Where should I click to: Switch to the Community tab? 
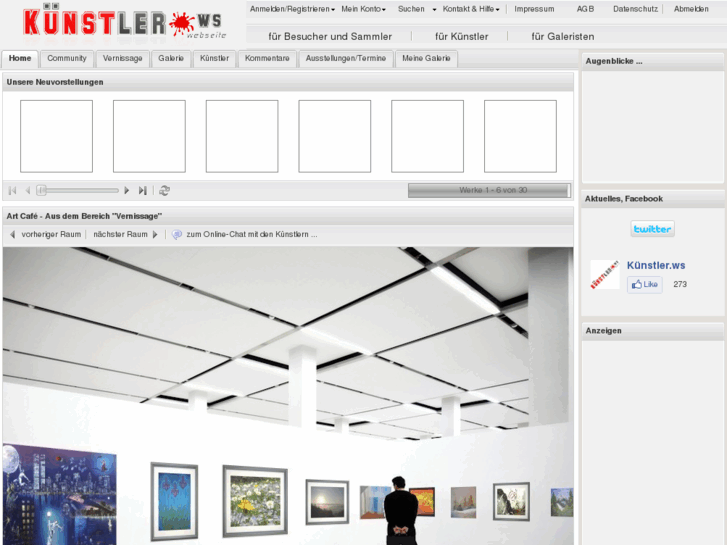[x=67, y=58]
